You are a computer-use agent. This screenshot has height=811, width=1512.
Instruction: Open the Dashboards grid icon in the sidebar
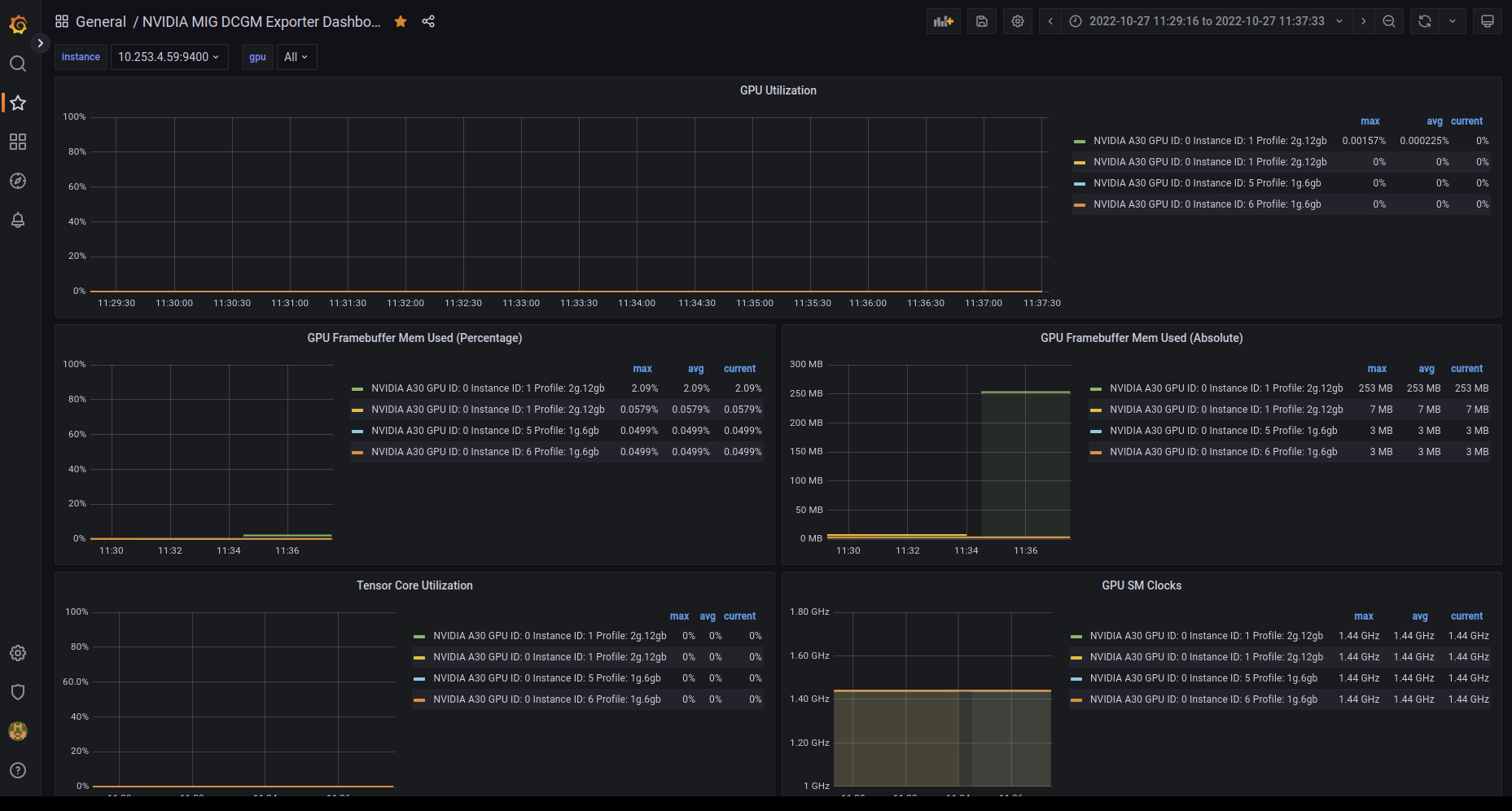[x=18, y=142]
